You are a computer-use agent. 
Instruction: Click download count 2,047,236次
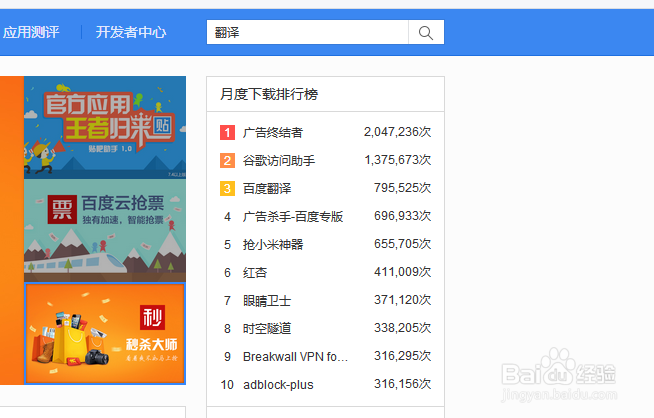point(397,132)
